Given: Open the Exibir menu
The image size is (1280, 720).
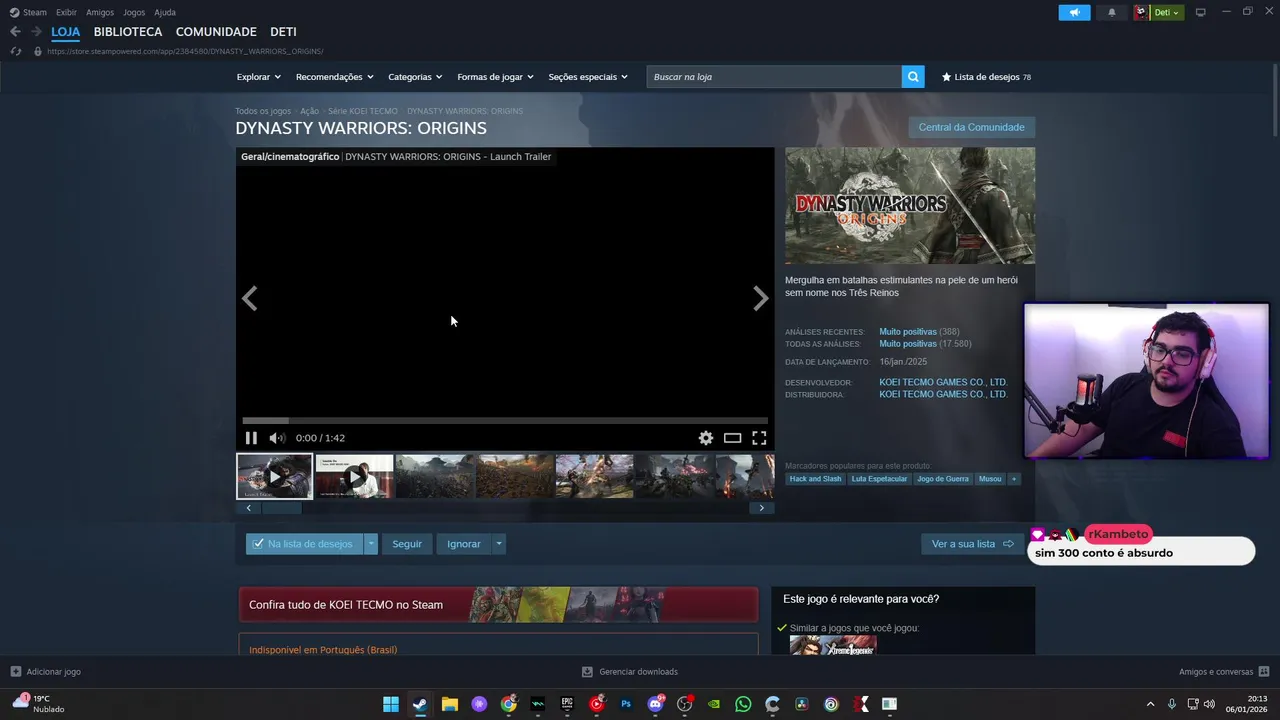Looking at the screenshot, I should click(x=66, y=12).
